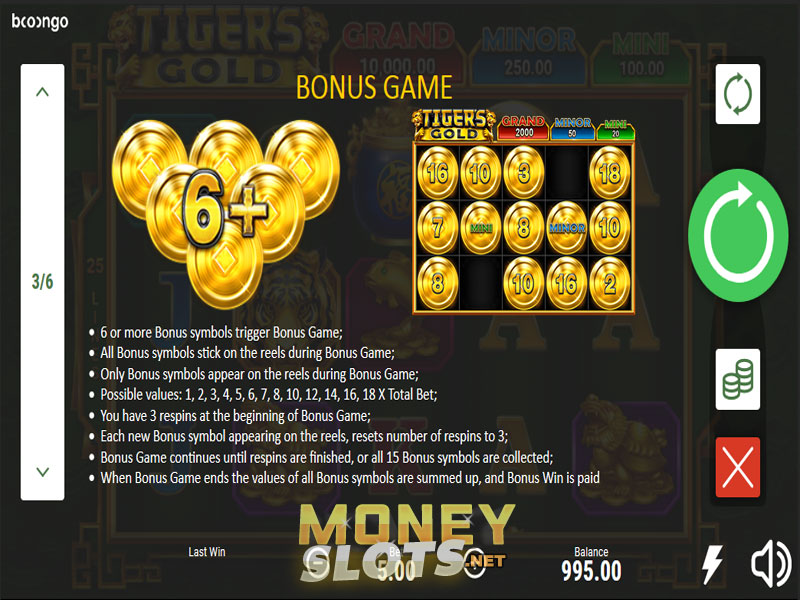
Task: Click the Balance 995.00 display
Action: (x=591, y=564)
